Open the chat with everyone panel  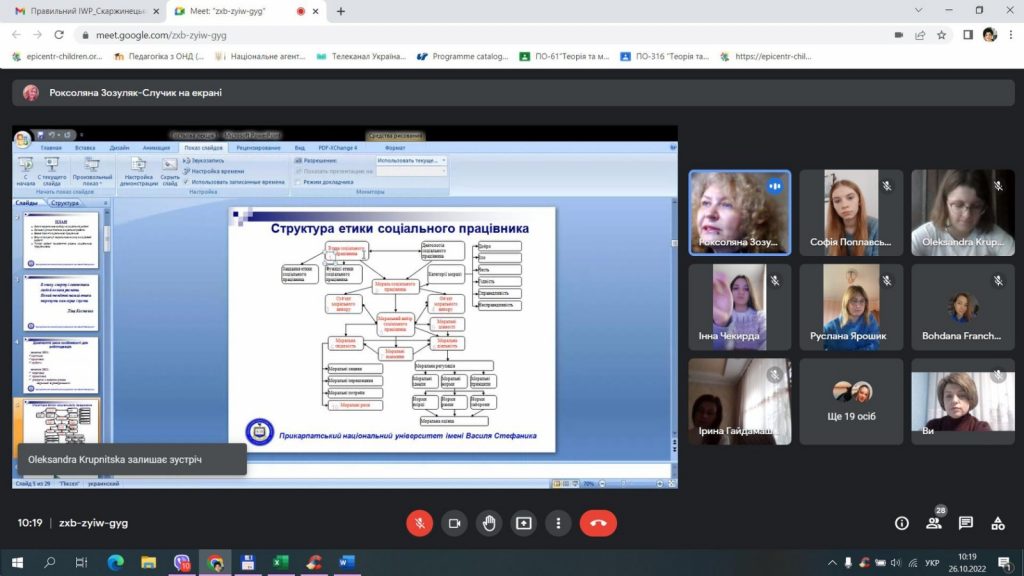click(x=965, y=523)
